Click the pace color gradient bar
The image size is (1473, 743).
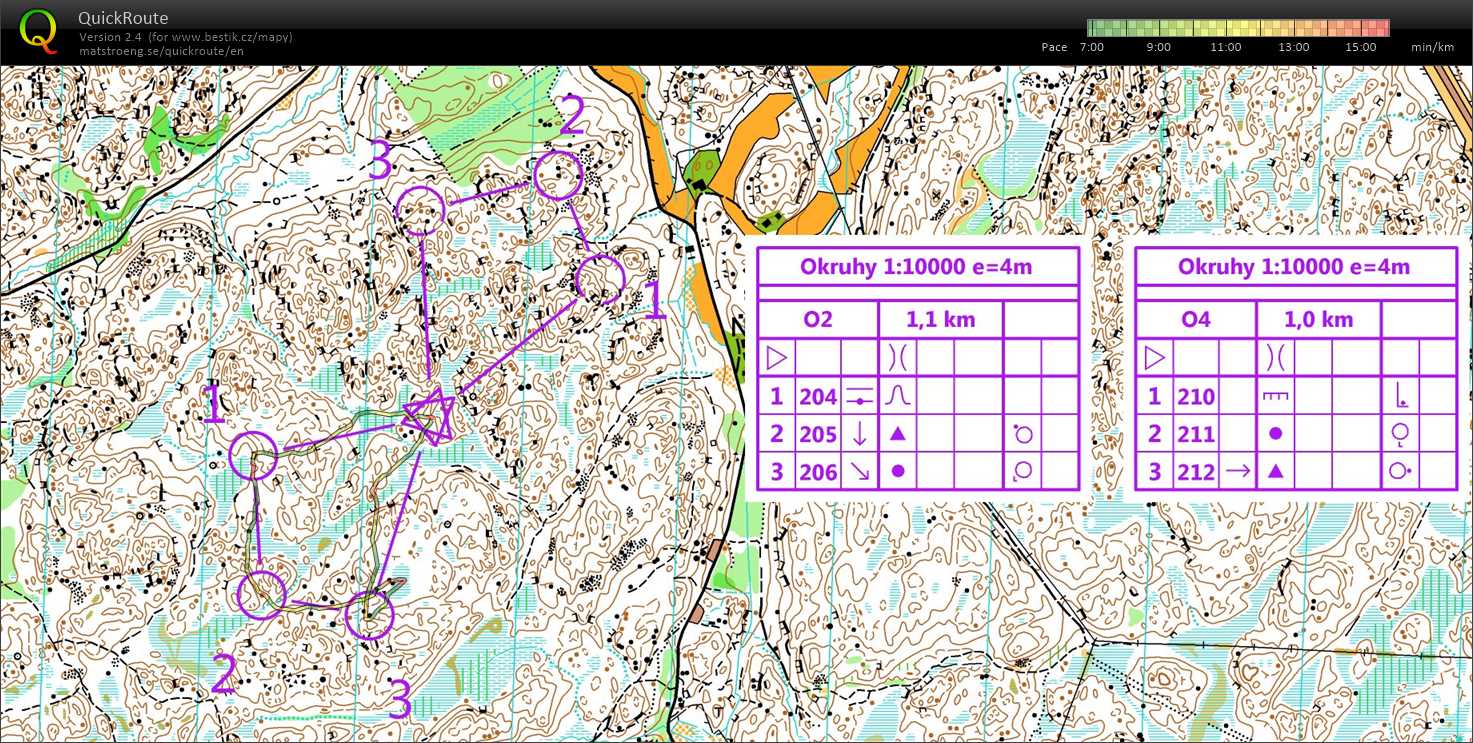1238,28
